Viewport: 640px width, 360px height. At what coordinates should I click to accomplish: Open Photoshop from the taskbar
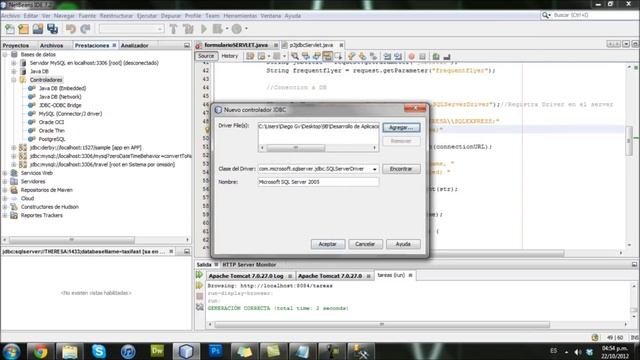[x=216, y=351]
